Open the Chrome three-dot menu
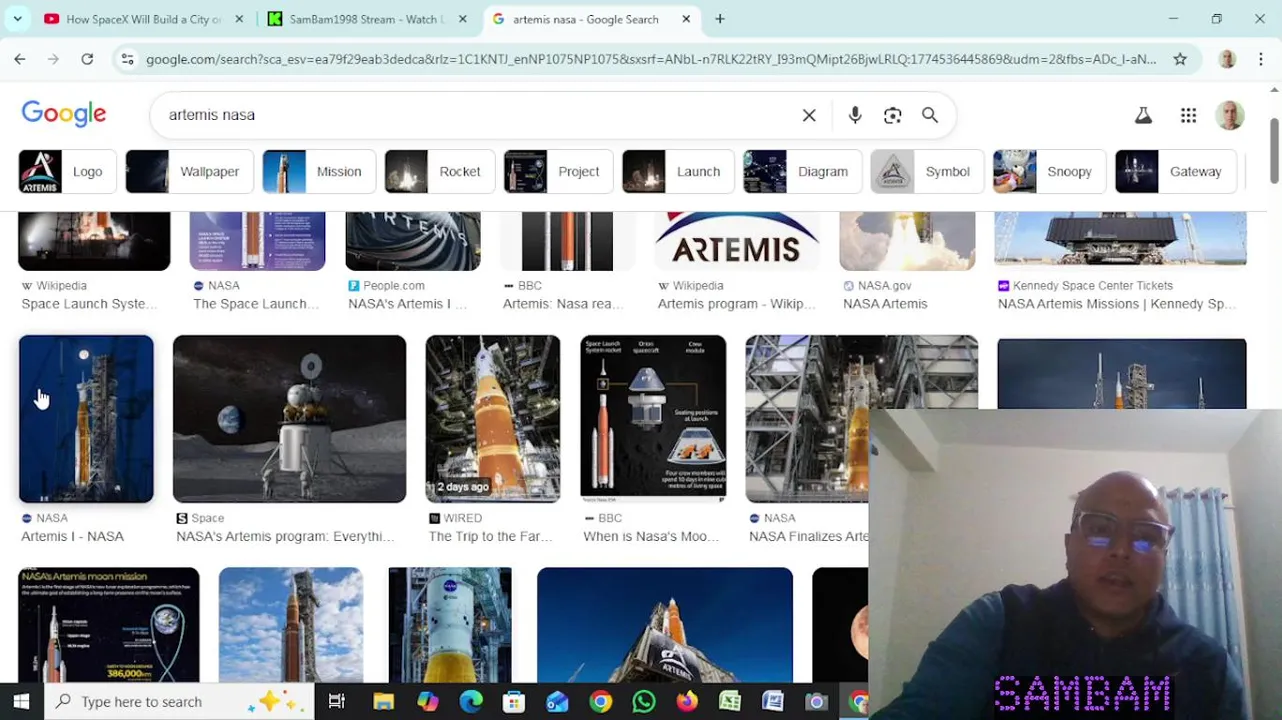The width and height of the screenshot is (1282, 720). coord(1261,59)
